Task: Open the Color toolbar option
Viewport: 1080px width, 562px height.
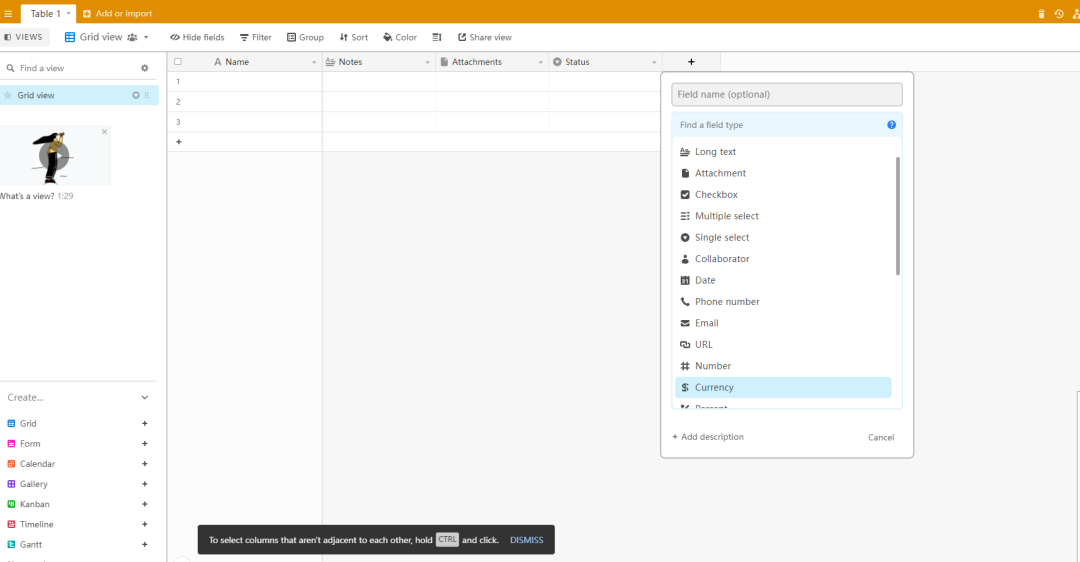Action: tap(400, 37)
